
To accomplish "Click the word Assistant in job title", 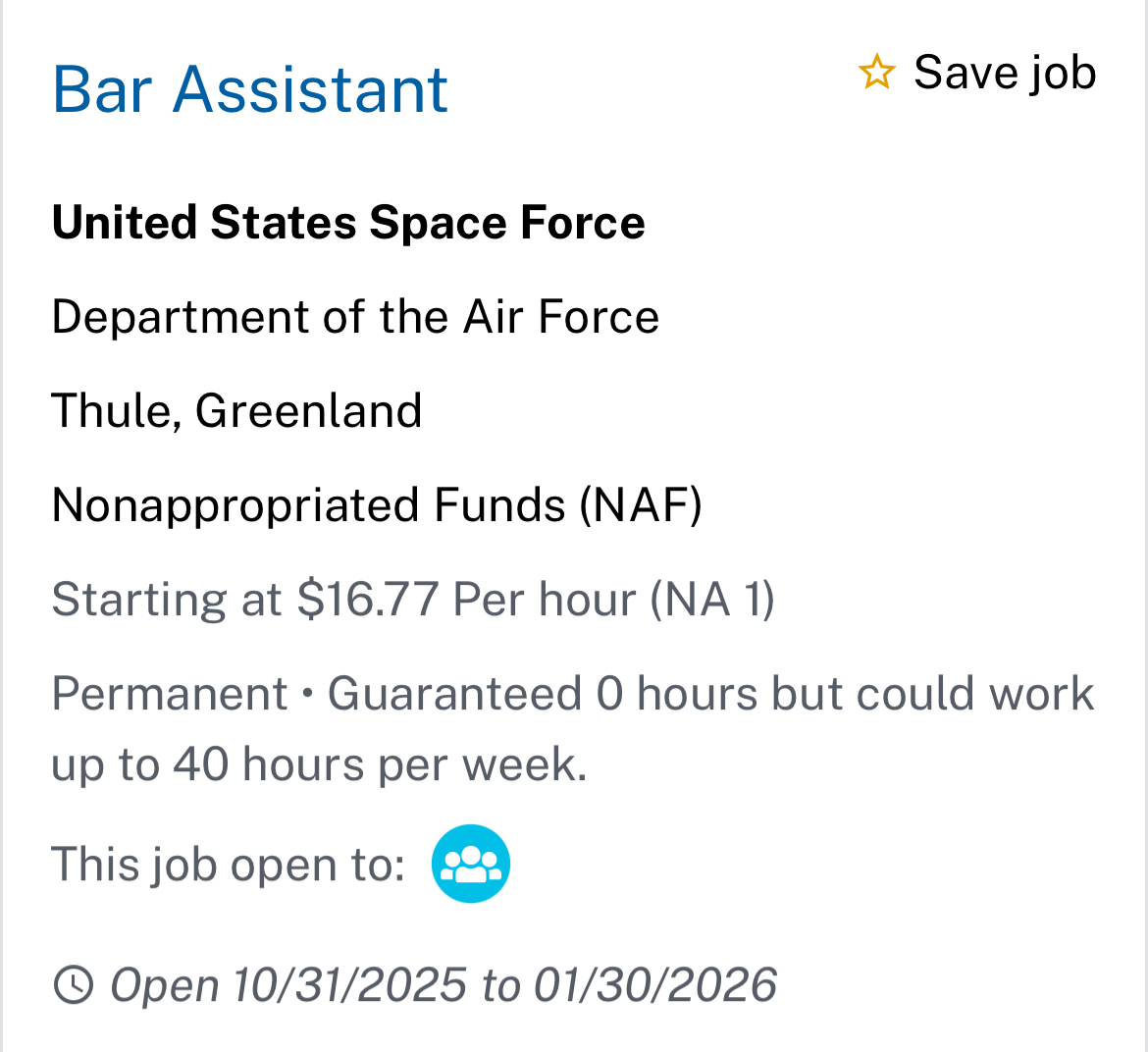I will click(x=310, y=89).
